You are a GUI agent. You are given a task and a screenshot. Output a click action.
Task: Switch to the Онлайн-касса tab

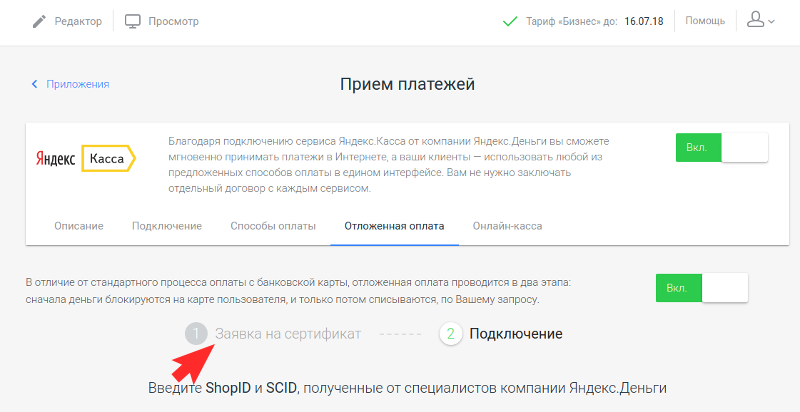[507, 226]
